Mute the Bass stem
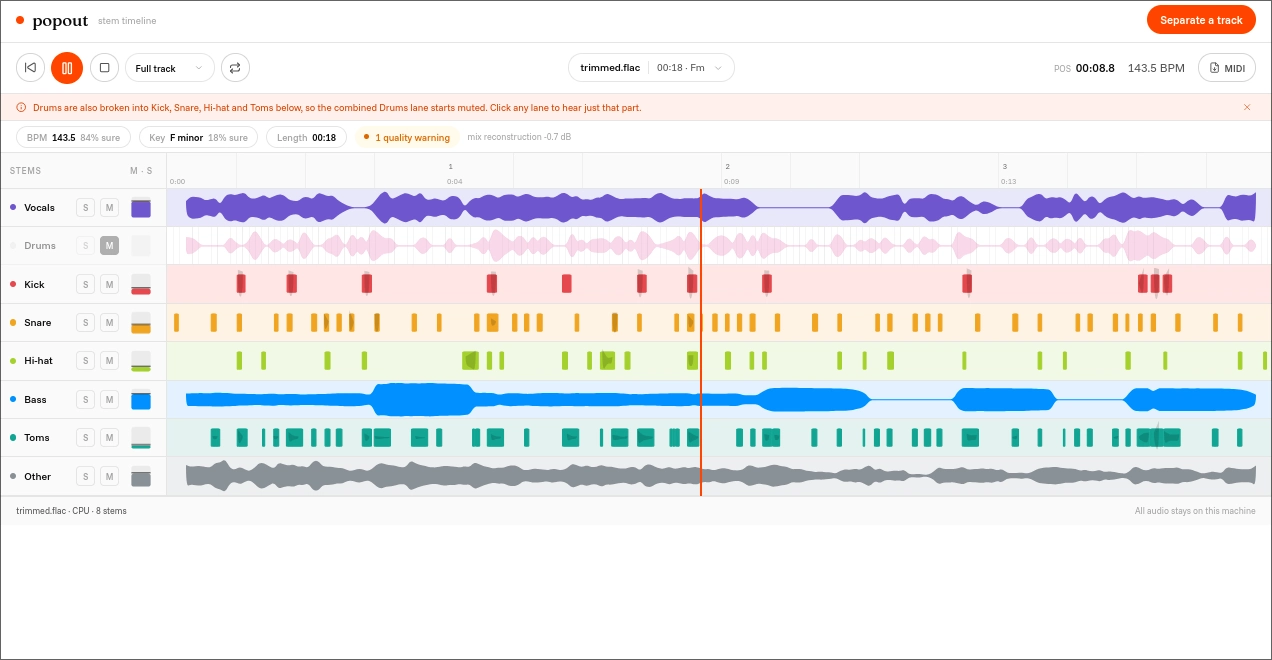This screenshot has width=1272, height=660. tap(110, 400)
